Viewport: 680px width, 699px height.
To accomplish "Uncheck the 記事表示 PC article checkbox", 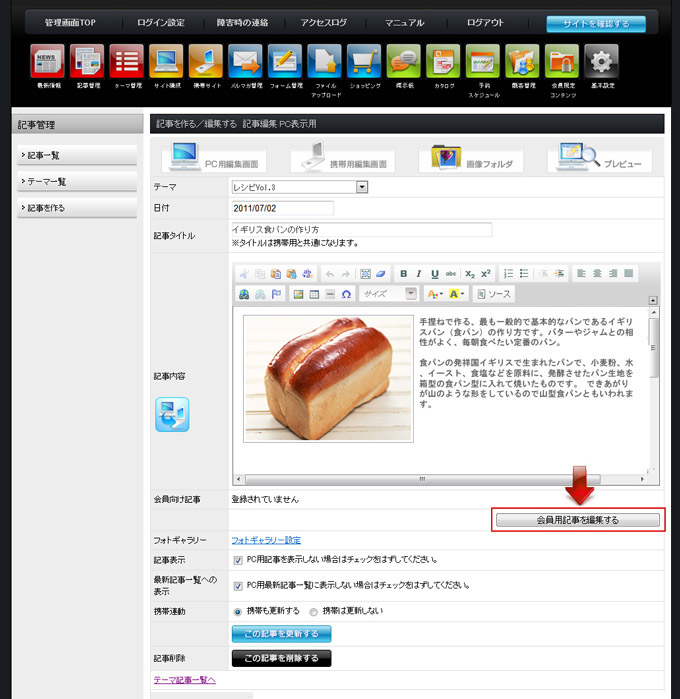I will point(237,560).
